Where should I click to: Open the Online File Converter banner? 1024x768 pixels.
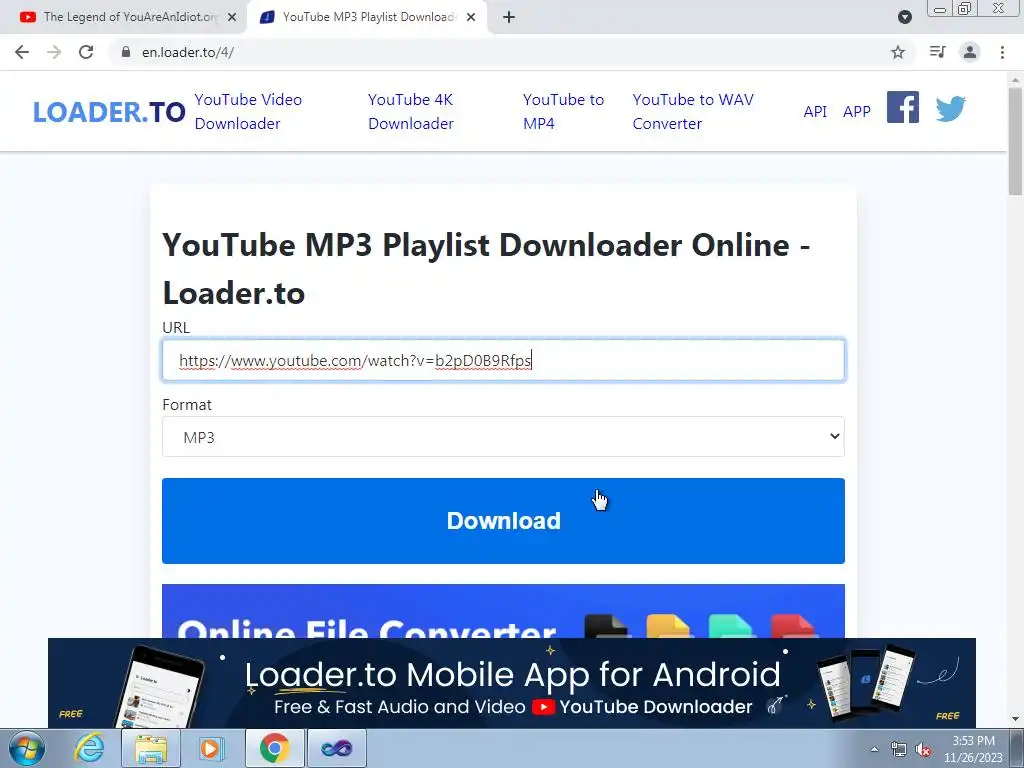point(503,611)
